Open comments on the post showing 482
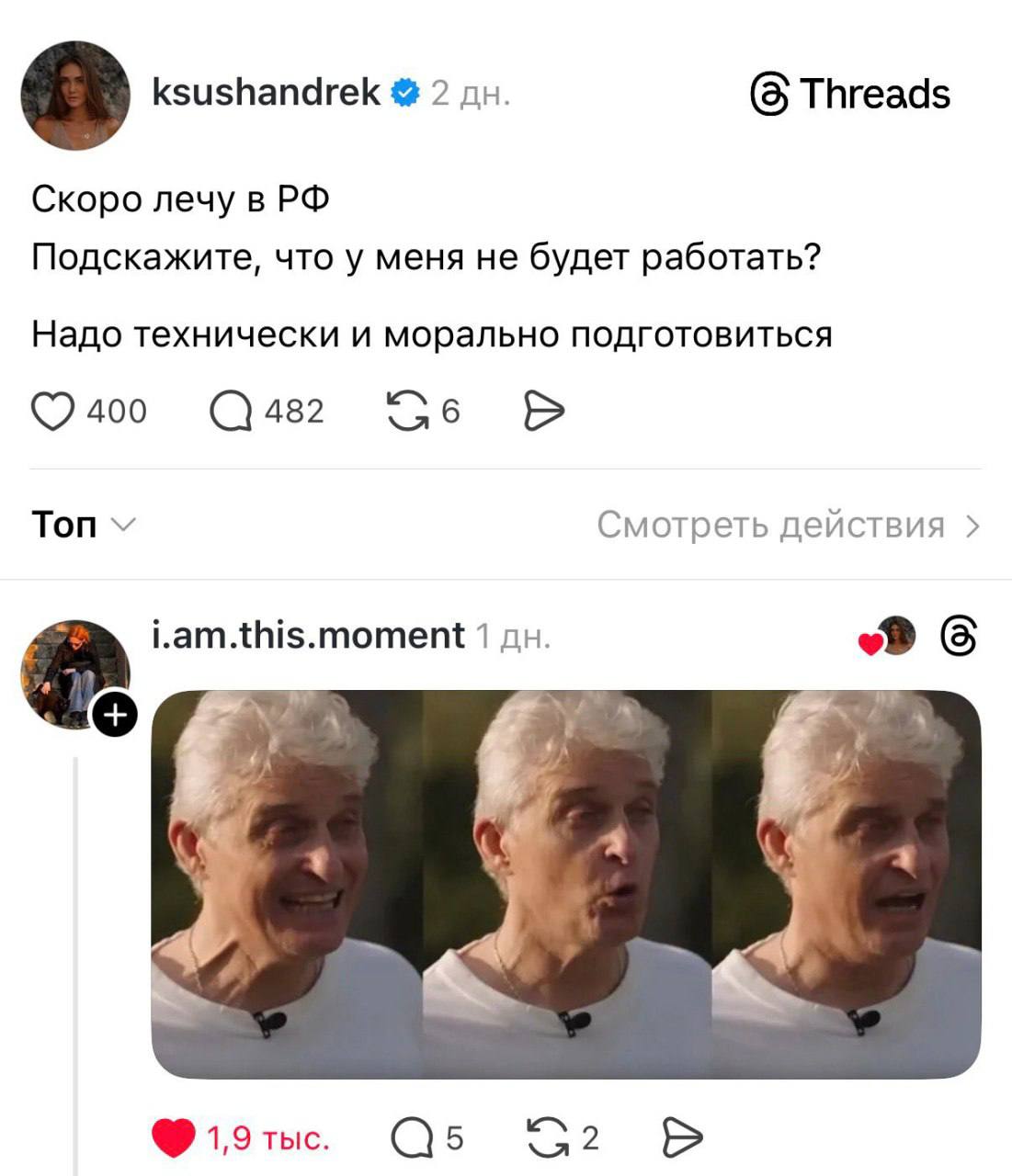The image size is (1012, 1176). pyautogui.click(x=231, y=411)
